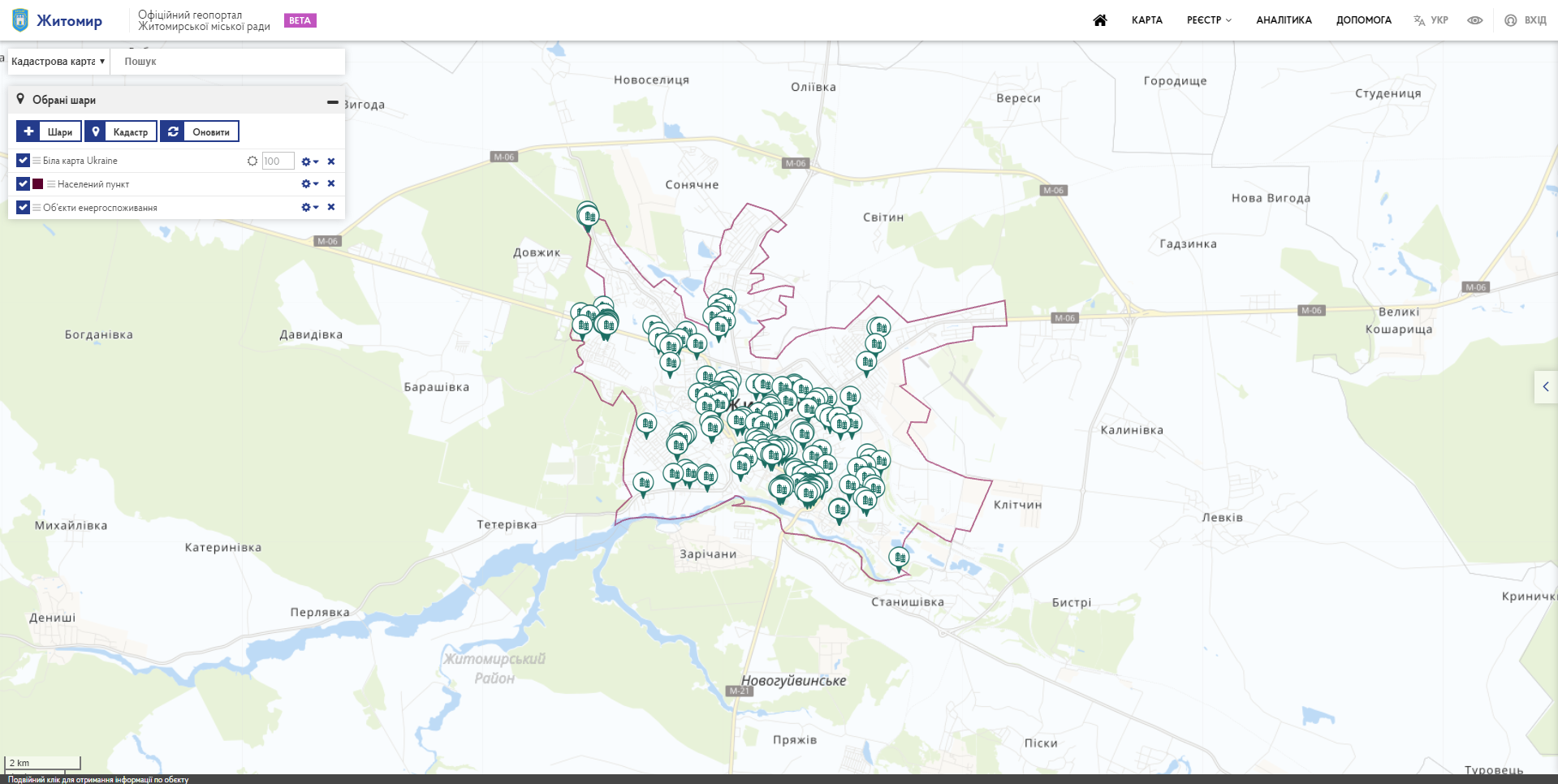1558x784 pixels.
Task: Uncheck the Об'єкти енергоспоживання layer
Action: (23, 208)
